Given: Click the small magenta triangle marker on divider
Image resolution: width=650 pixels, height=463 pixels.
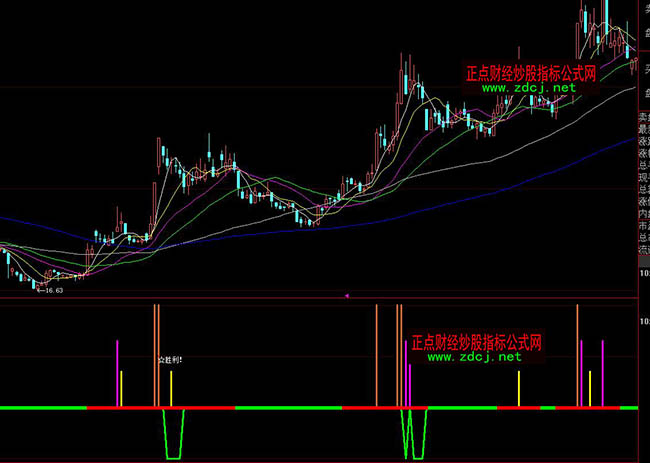Looking at the screenshot, I should (x=346, y=296).
